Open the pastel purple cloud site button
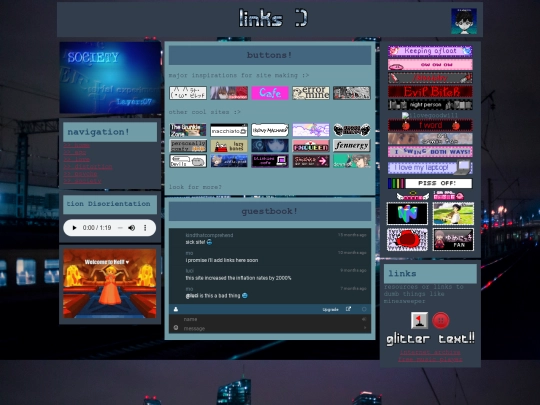This screenshot has height=405, width=540. click(311, 130)
